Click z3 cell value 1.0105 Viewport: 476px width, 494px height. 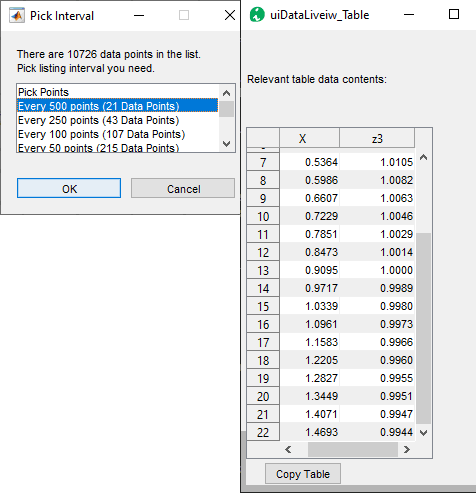coord(377,162)
